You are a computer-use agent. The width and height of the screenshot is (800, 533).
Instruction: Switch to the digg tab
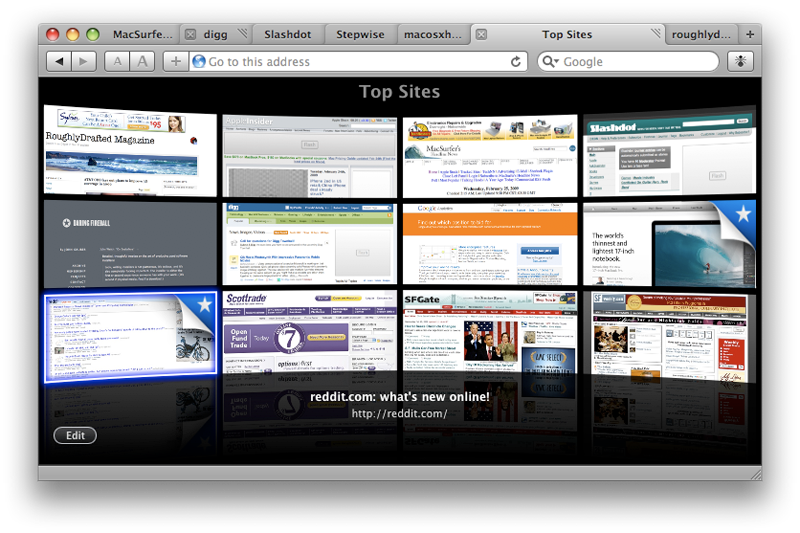[215, 34]
